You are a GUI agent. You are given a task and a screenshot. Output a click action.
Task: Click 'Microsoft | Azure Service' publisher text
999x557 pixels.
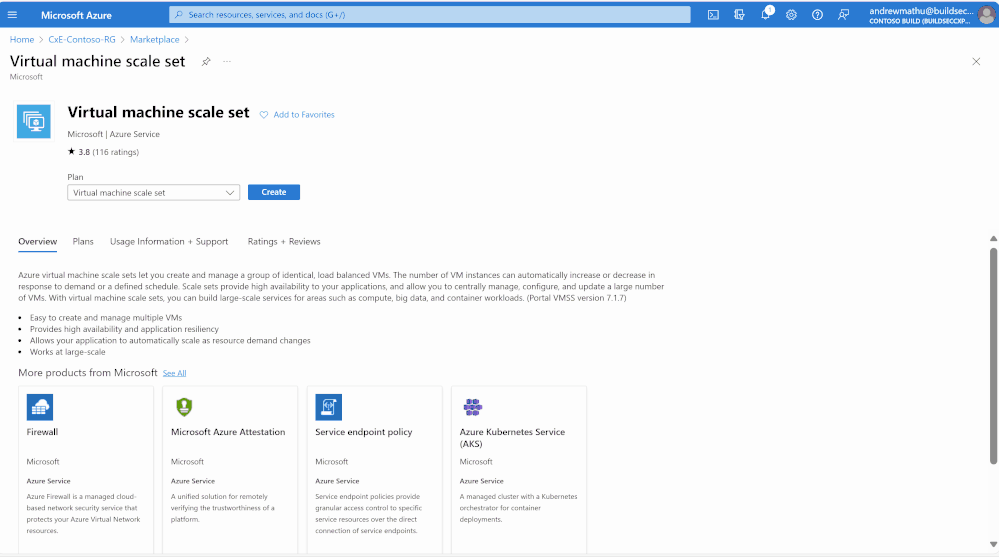(x=113, y=134)
